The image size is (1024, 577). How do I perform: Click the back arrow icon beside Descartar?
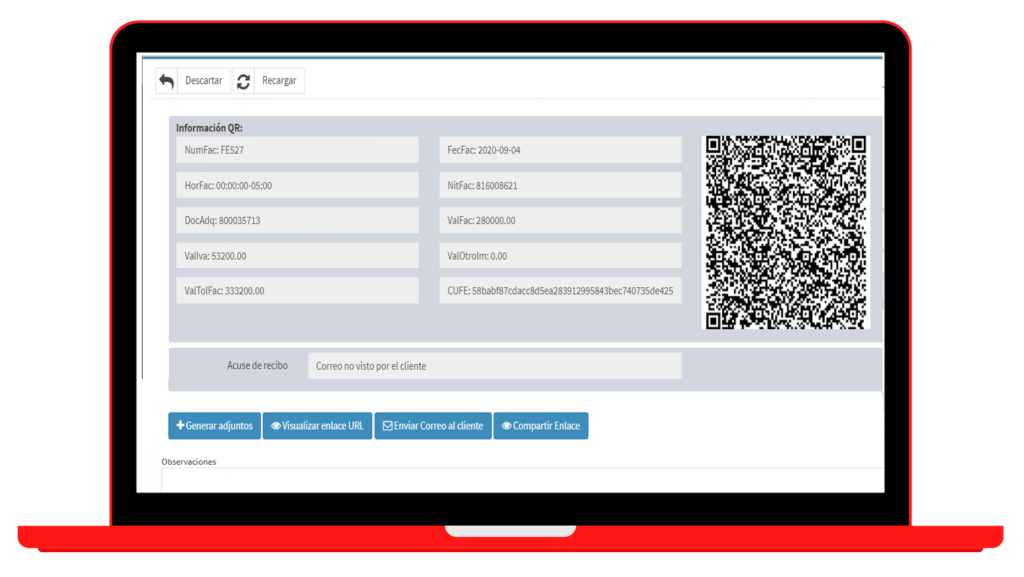click(x=167, y=81)
